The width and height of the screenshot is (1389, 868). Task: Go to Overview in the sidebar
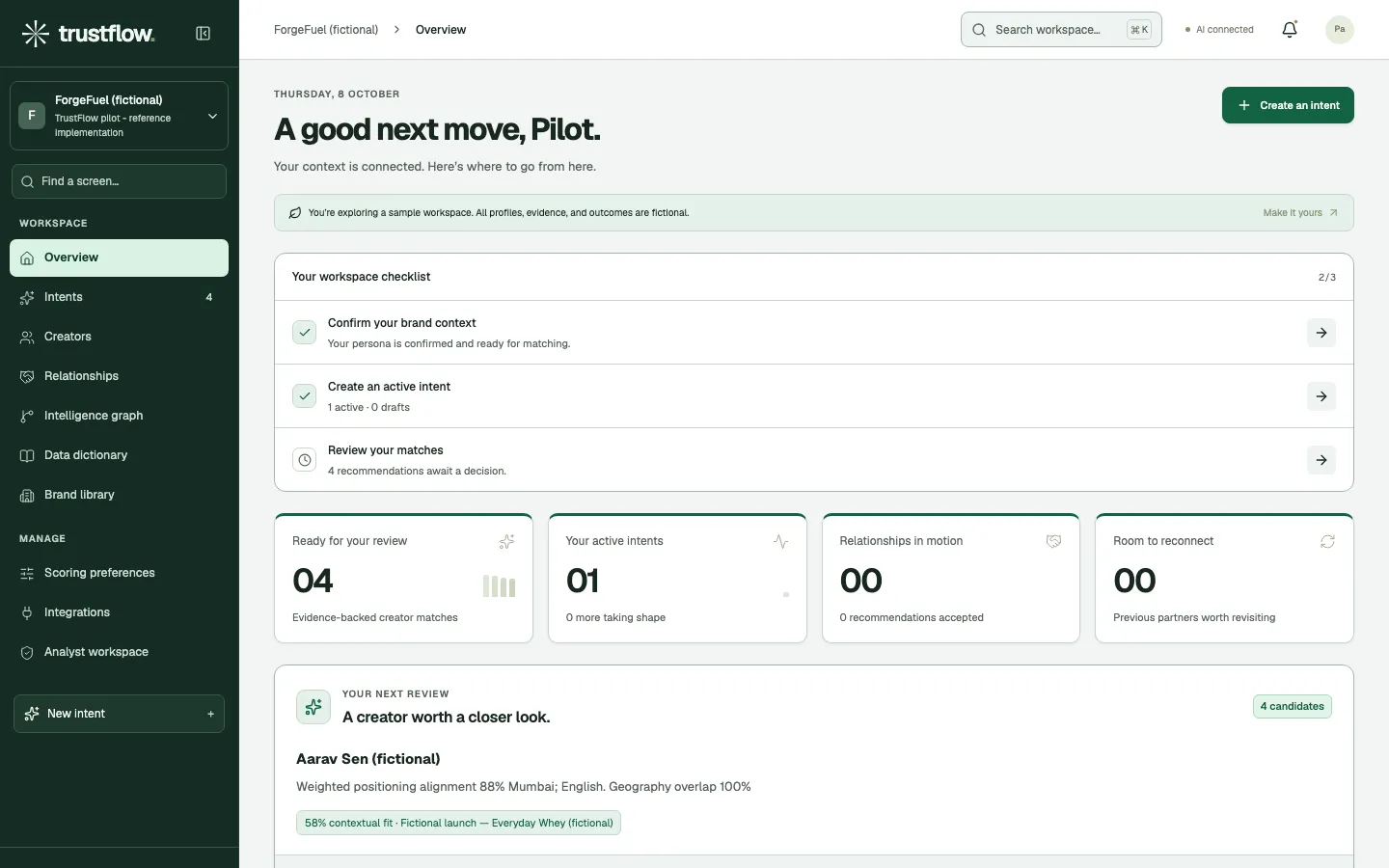point(119,258)
